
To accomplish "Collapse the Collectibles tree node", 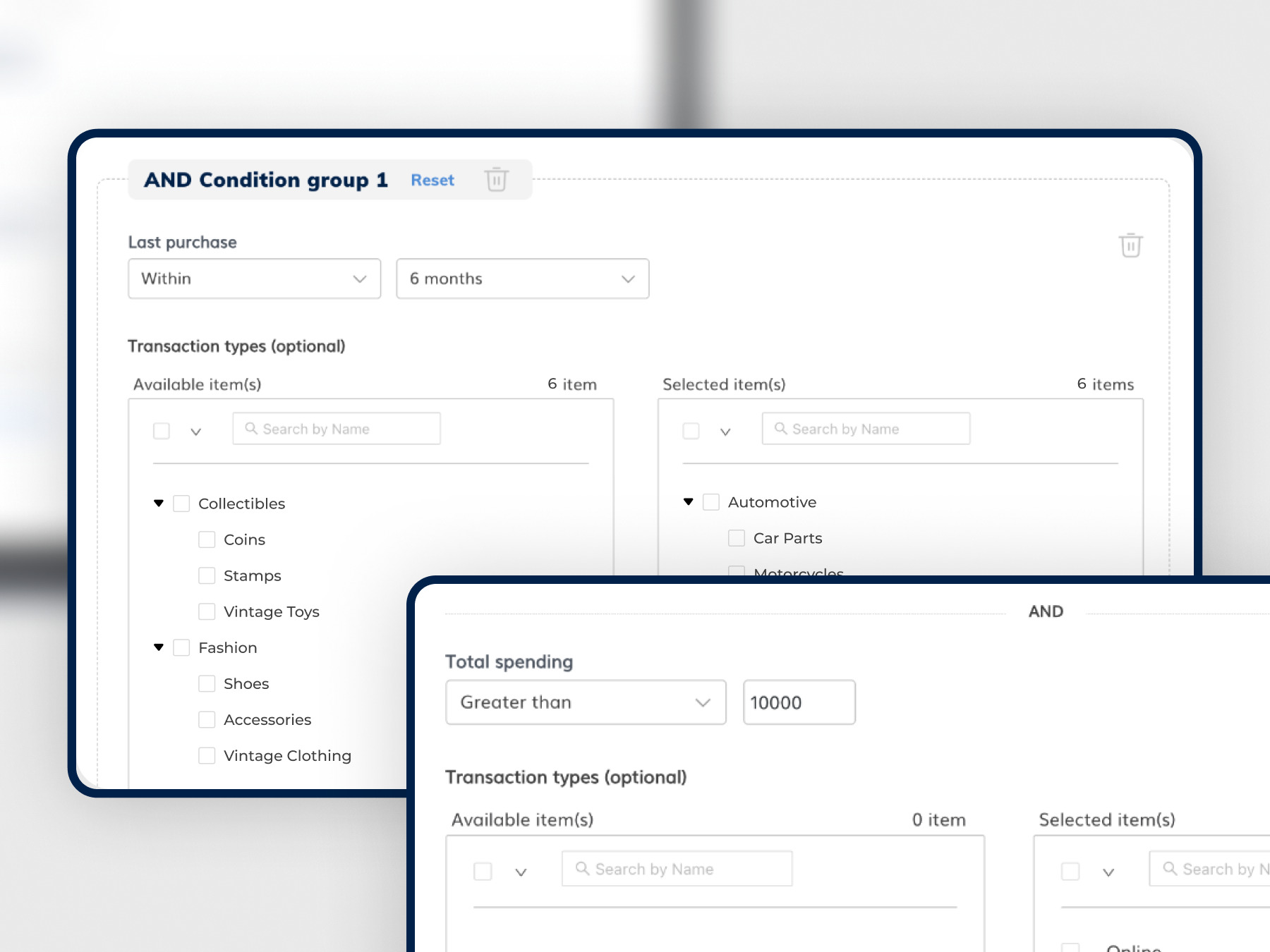I will (x=159, y=504).
